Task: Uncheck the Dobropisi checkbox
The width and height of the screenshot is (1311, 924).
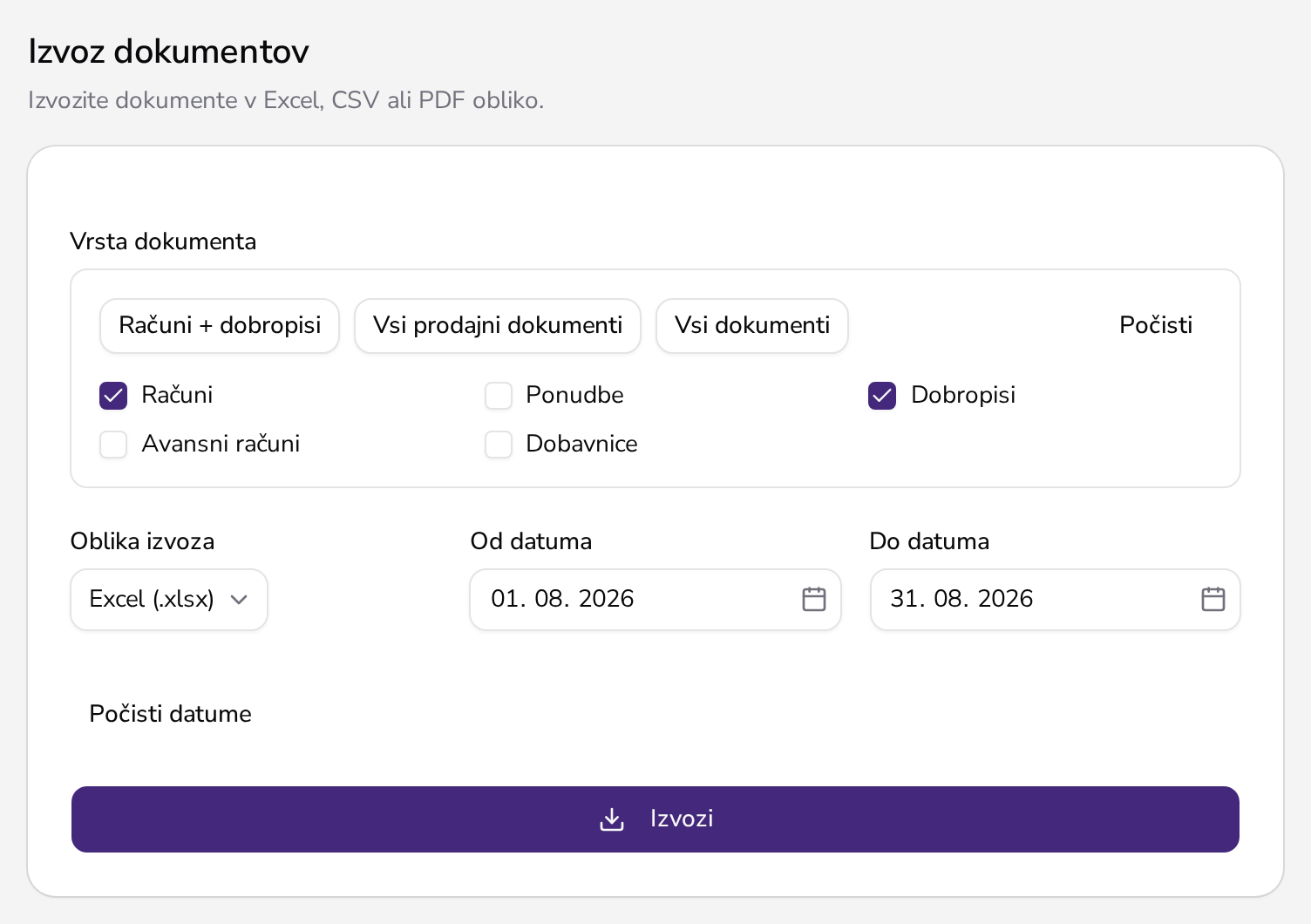Action: click(882, 396)
